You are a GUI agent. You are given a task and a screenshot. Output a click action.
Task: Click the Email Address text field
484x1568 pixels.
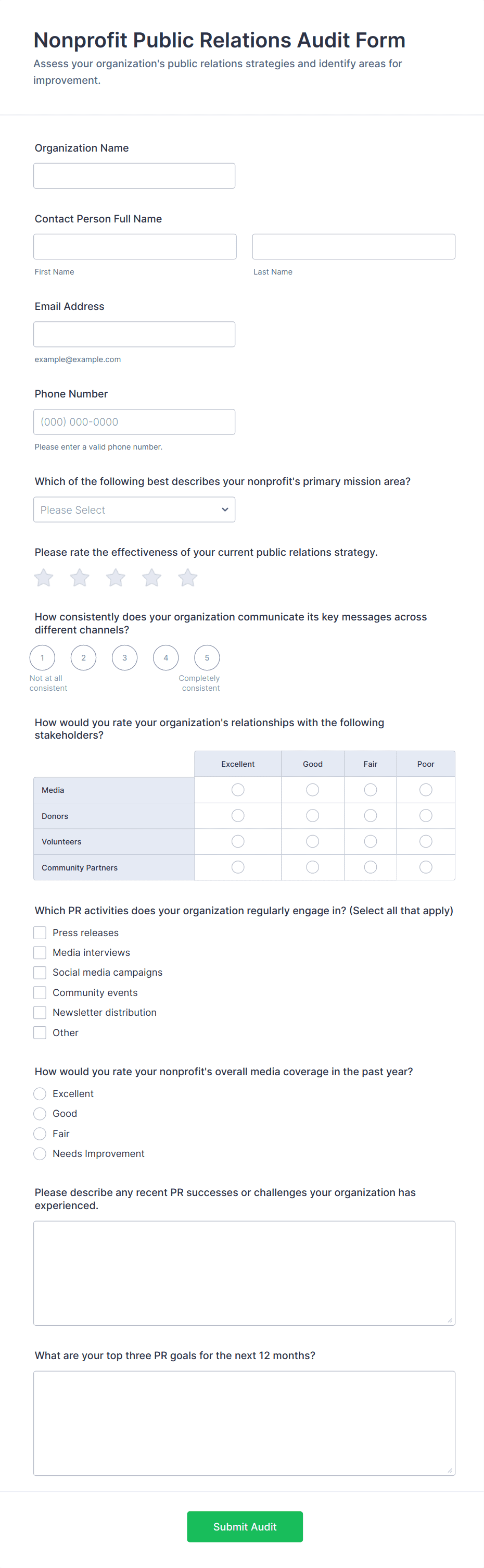coord(134,334)
